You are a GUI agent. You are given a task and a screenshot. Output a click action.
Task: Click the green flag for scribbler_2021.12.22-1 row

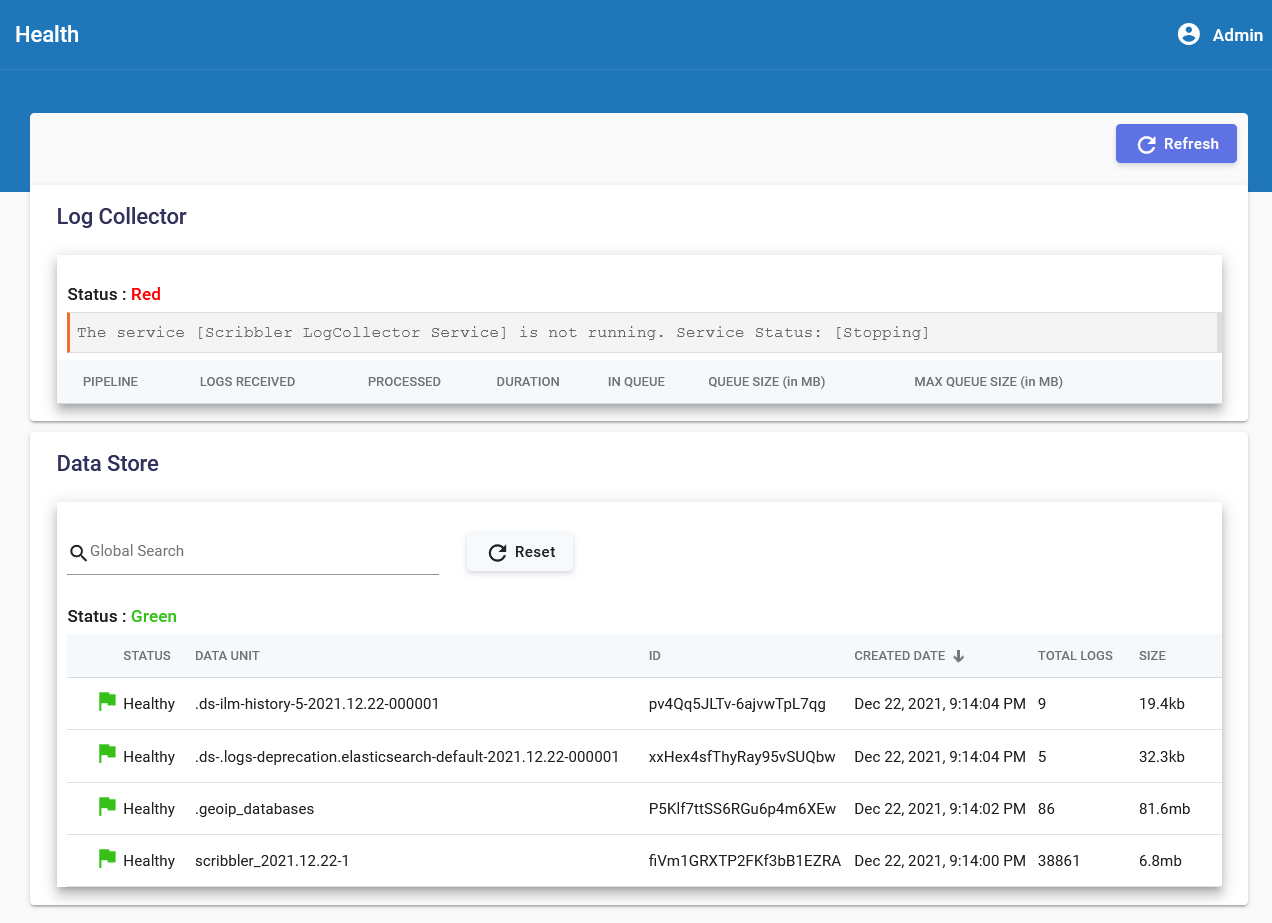click(107, 858)
